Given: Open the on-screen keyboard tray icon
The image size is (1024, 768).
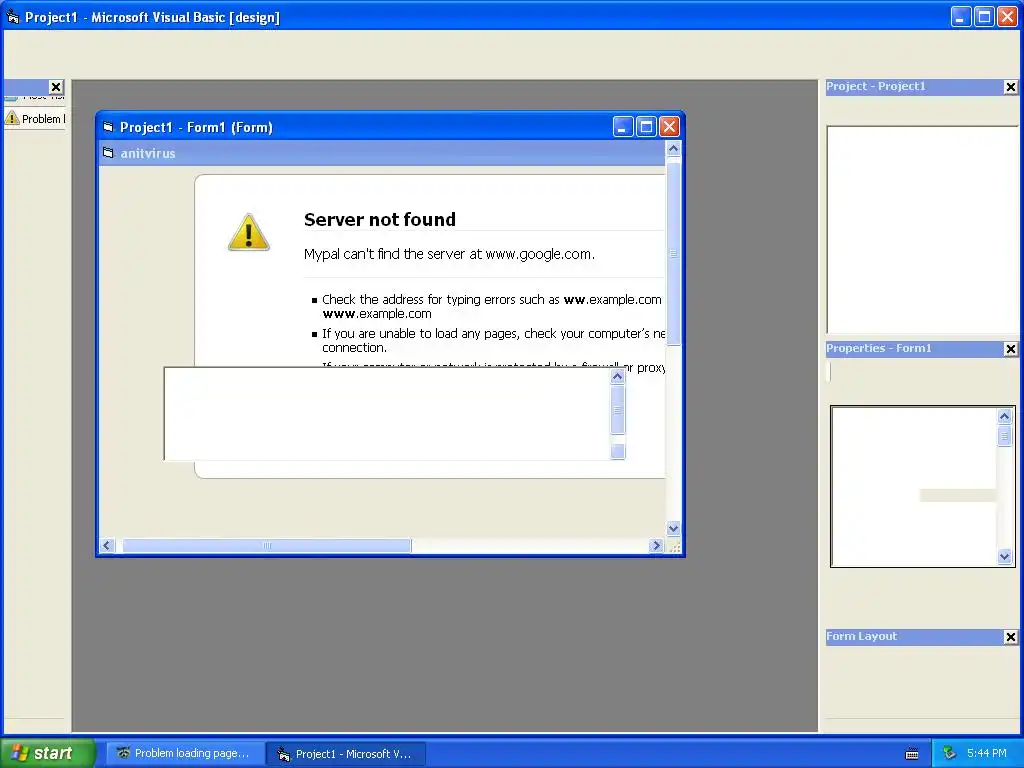Looking at the screenshot, I should 912,754.
